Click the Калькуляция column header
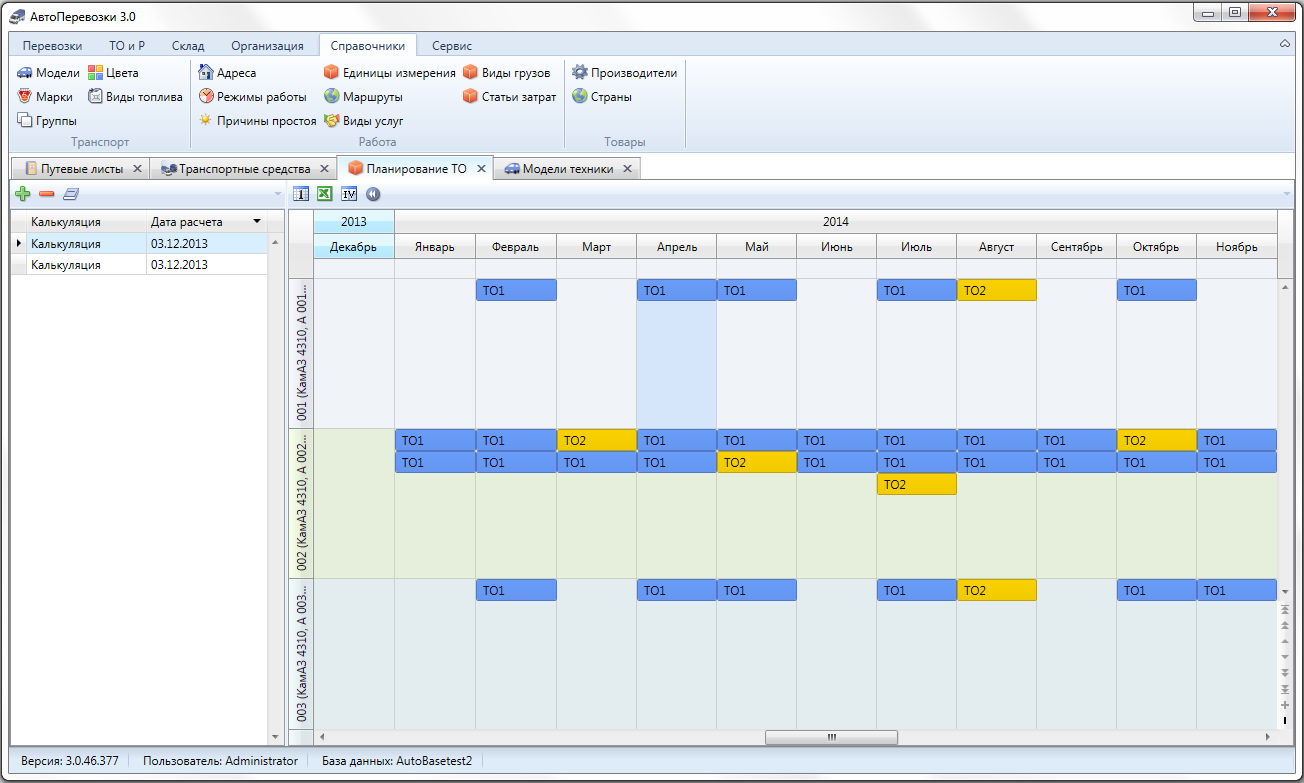1304x783 pixels. pos(87,222)
